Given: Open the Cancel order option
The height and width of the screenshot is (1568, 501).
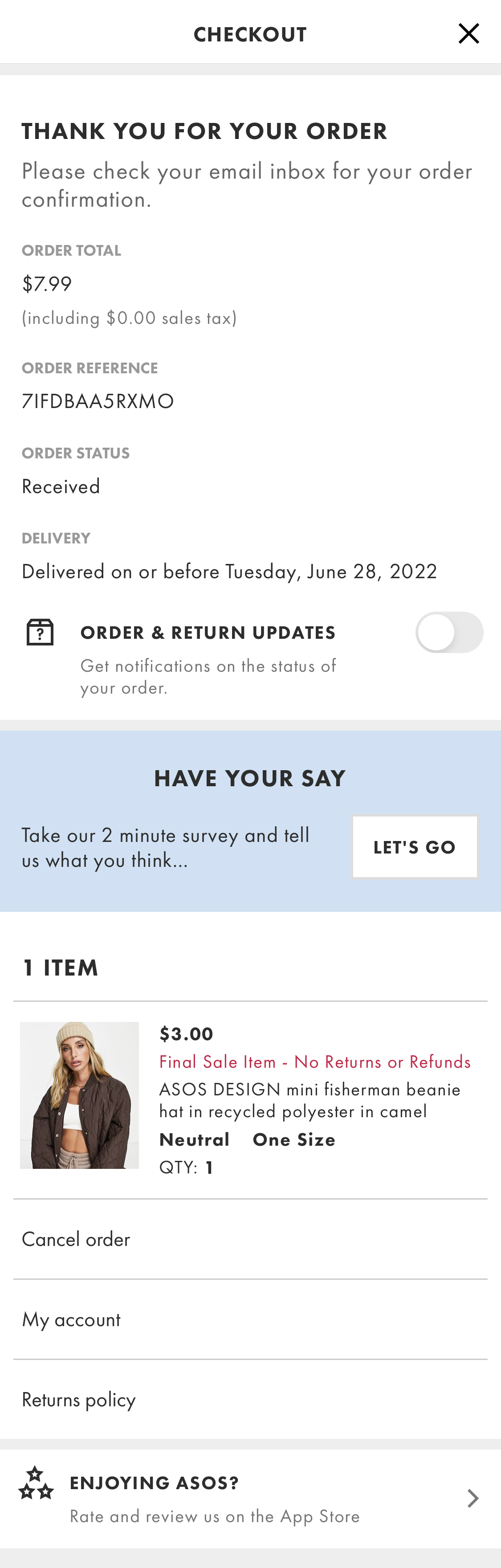Looking at the screenshot, I should (x=76, y=1239).
